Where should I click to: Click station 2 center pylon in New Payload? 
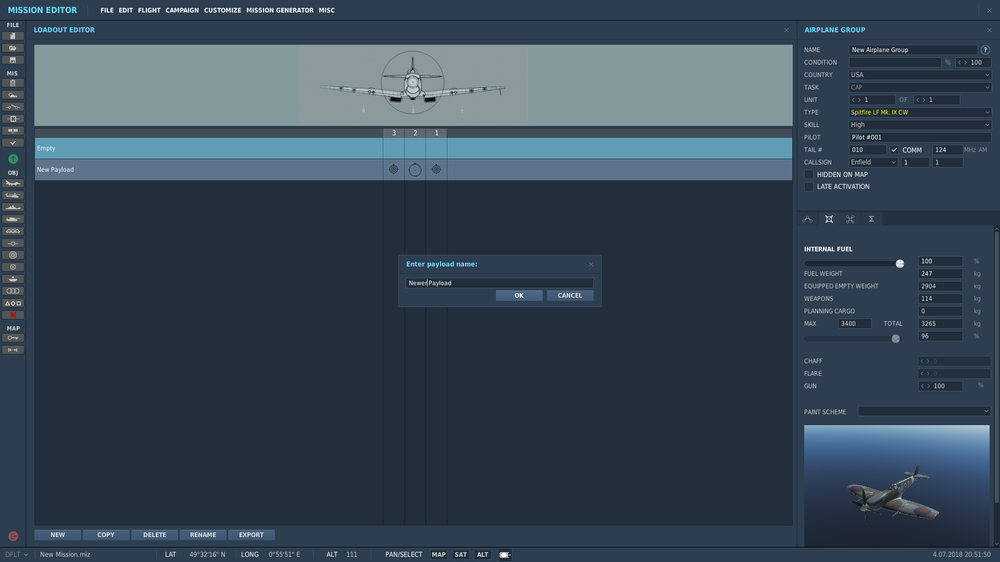click(x=415, y=170)
